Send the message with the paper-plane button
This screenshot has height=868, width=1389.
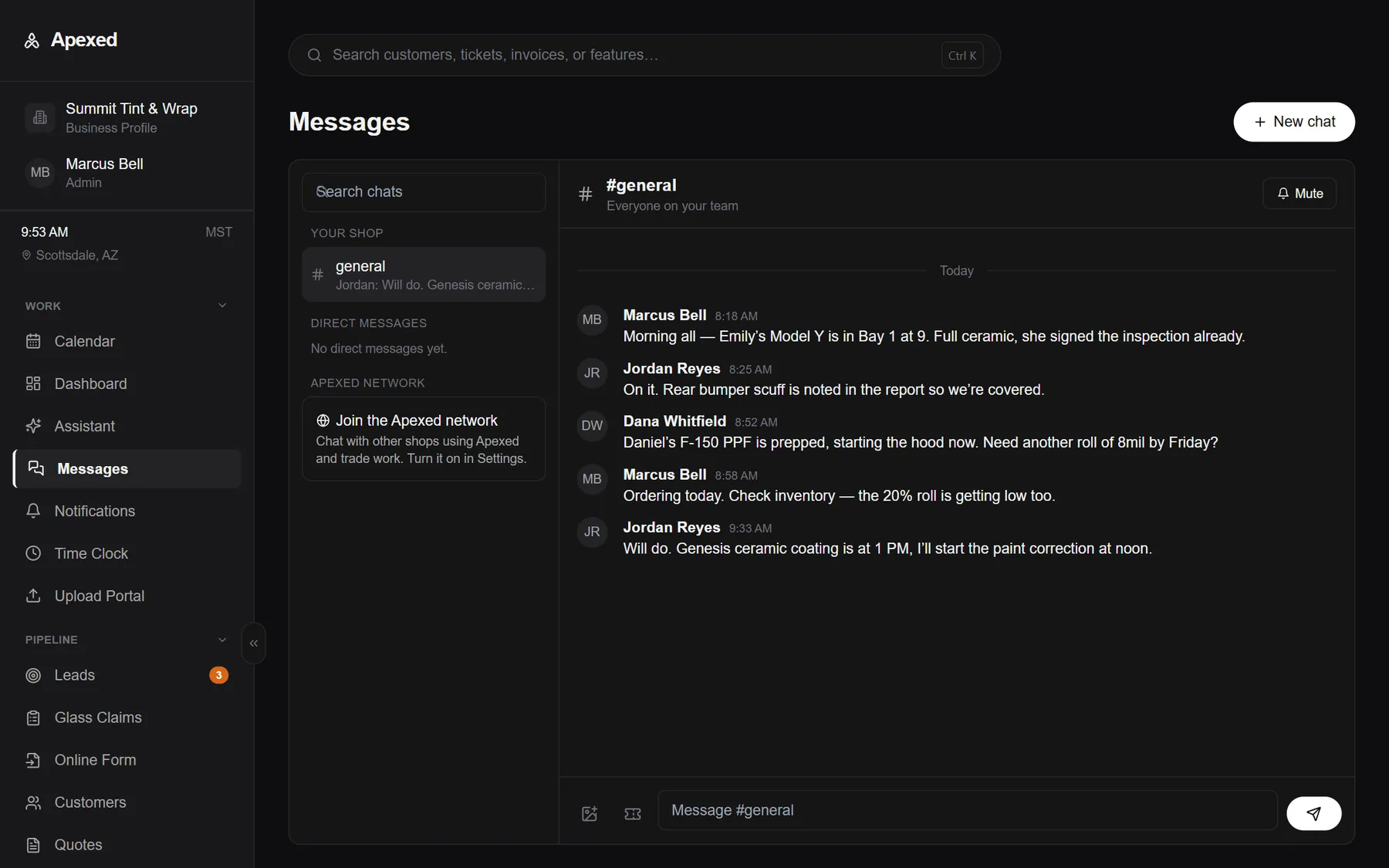1314,813
